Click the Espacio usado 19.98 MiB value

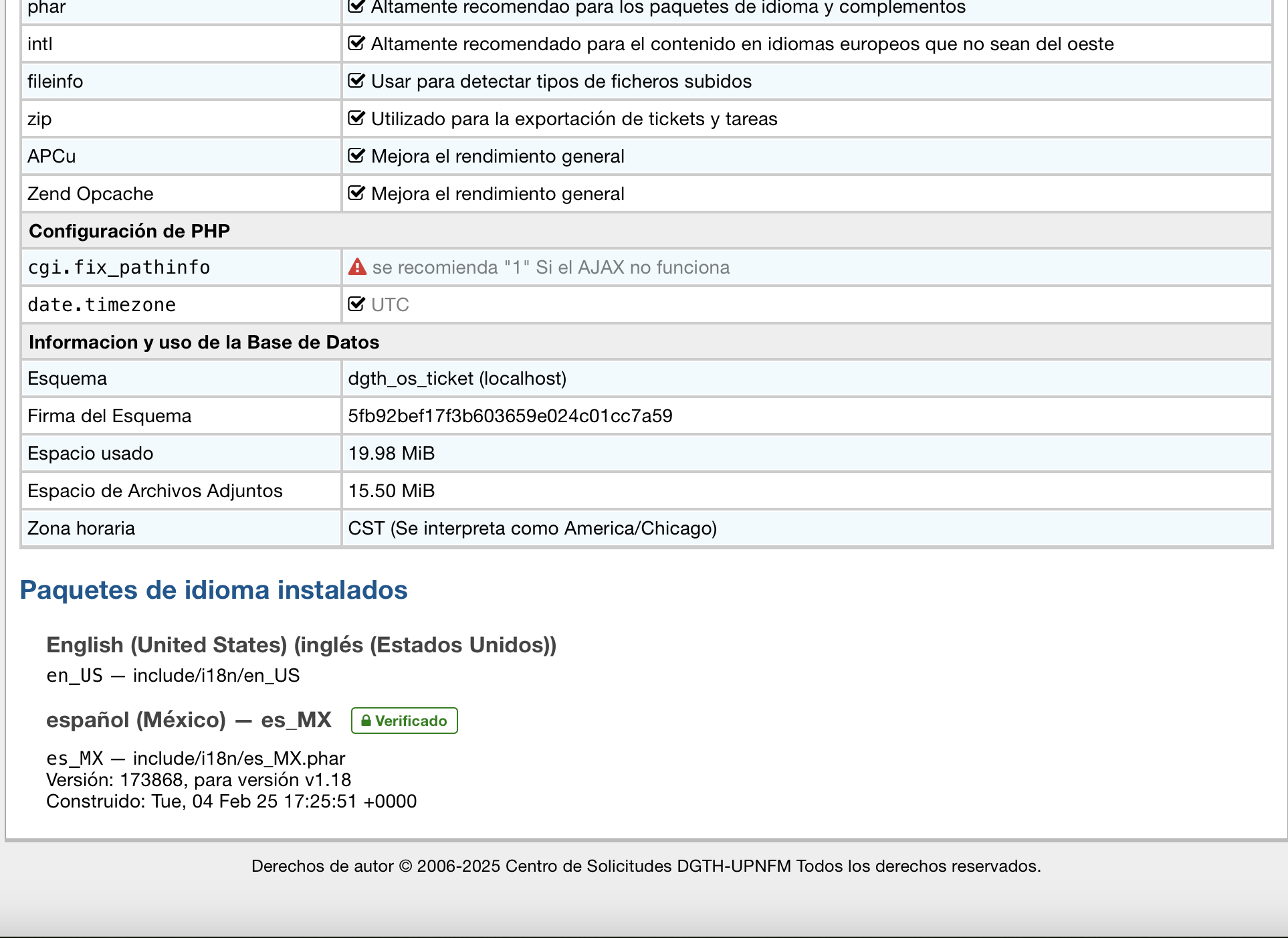coord(391,454)
